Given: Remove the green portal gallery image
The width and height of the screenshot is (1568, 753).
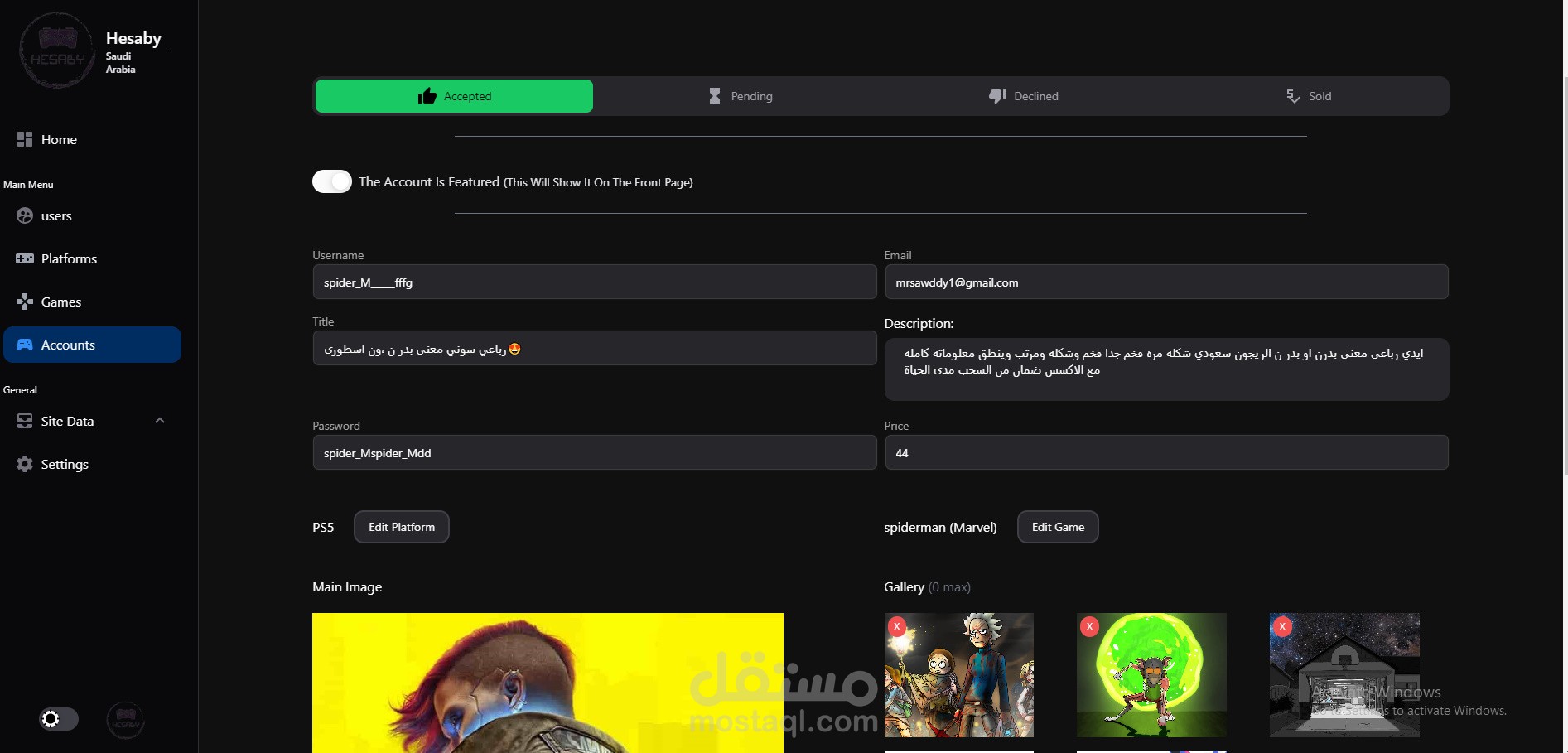Looking at the screenshot, I should pyautogui.click(x=1089, y=626).
